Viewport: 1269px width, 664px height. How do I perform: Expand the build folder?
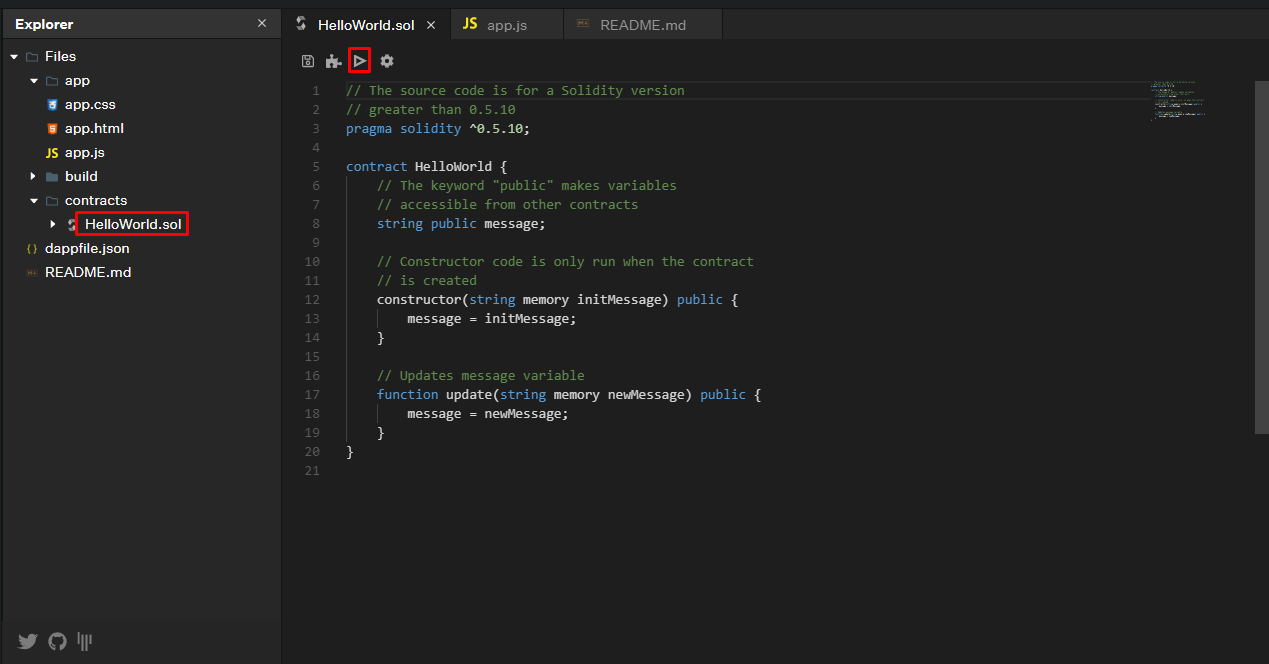click(x=34, y=177)
